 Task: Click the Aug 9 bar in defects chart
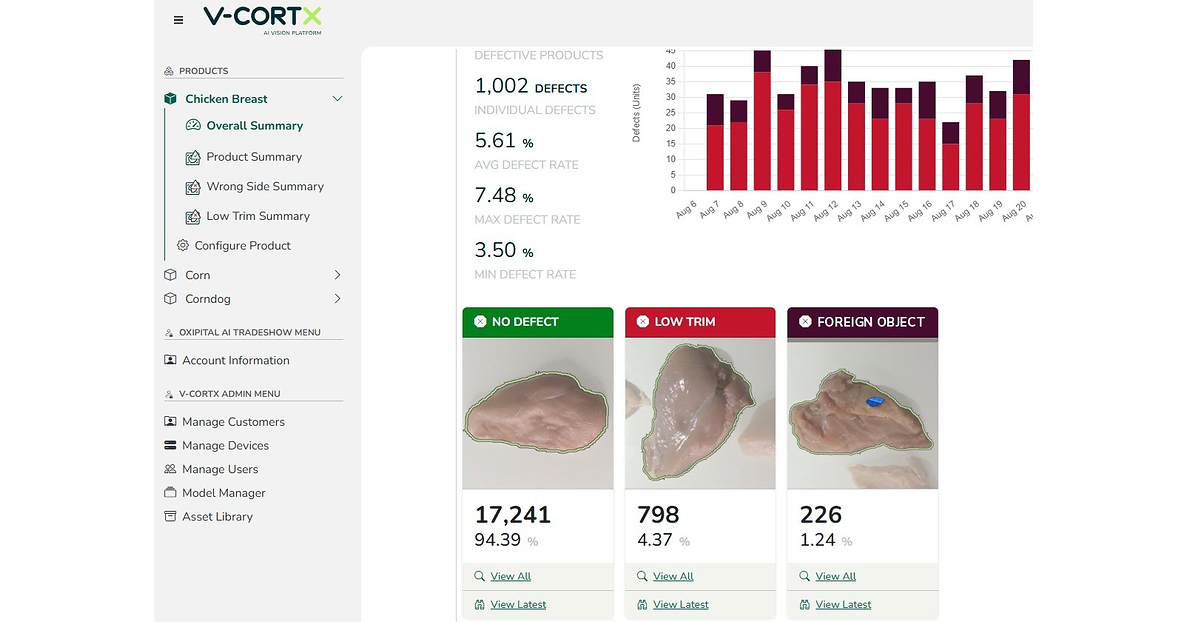coord(762,120)
